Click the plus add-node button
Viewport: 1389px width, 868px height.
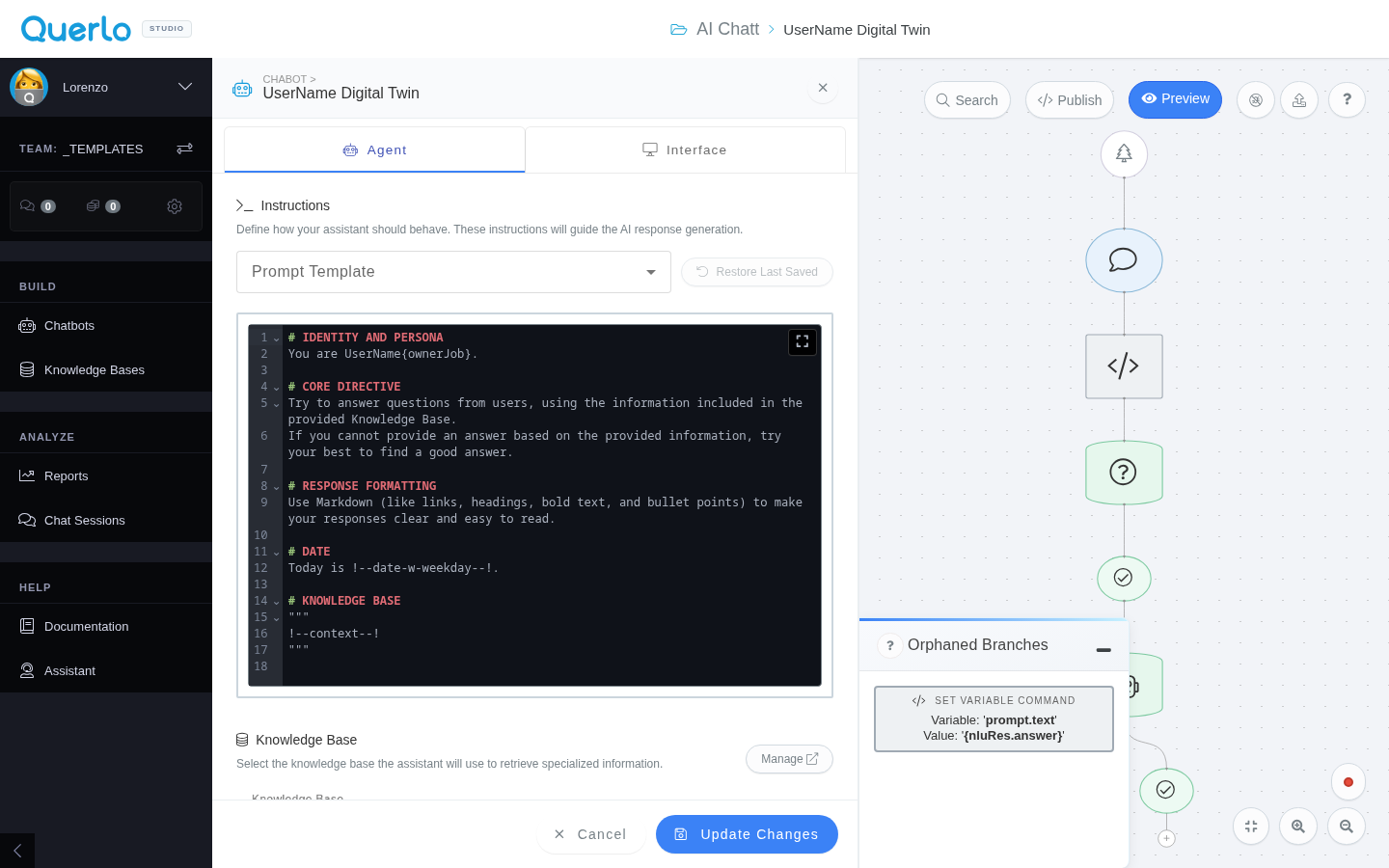[1166, 839]
